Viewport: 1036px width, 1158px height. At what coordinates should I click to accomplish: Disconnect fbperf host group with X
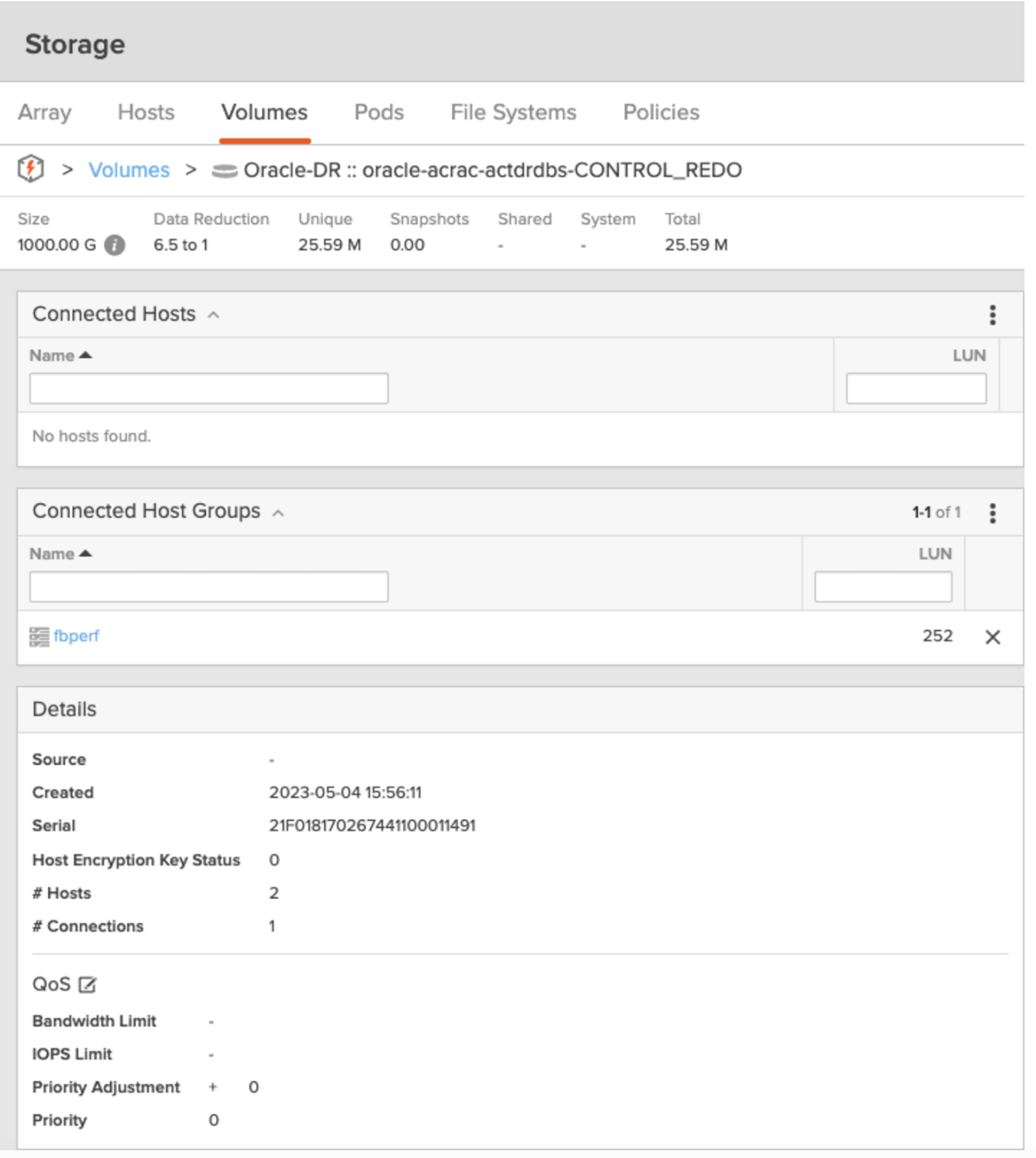(x=992, y=637)
